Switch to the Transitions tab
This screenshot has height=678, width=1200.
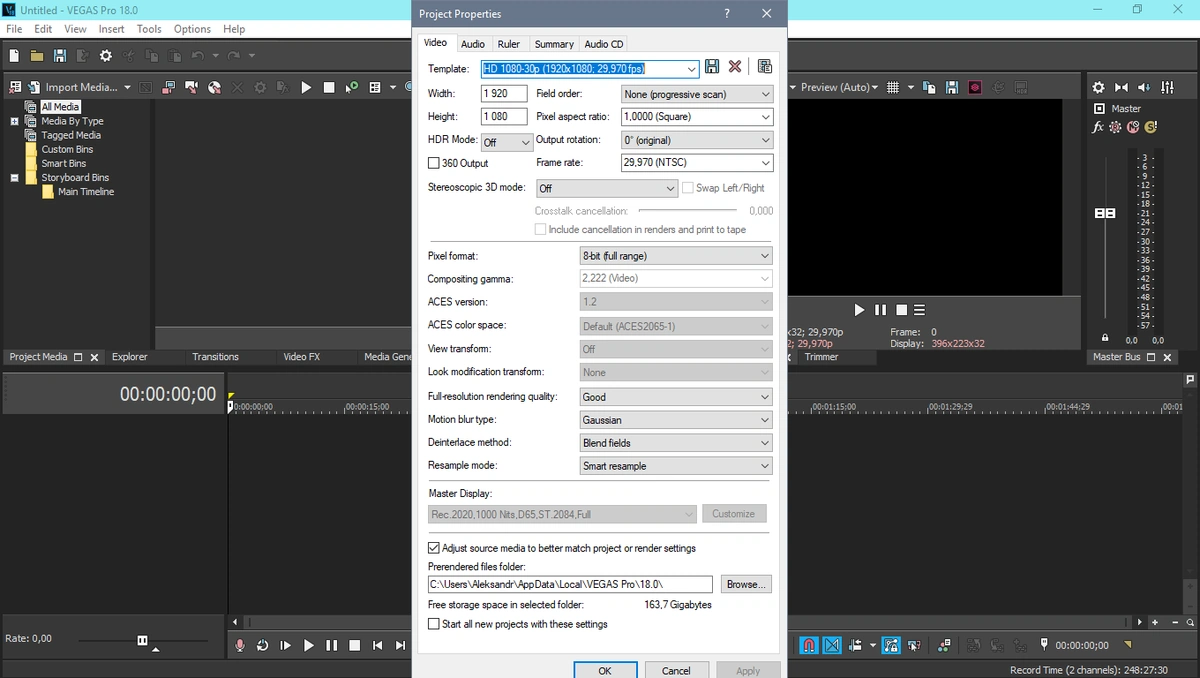(x=215, y=357)
